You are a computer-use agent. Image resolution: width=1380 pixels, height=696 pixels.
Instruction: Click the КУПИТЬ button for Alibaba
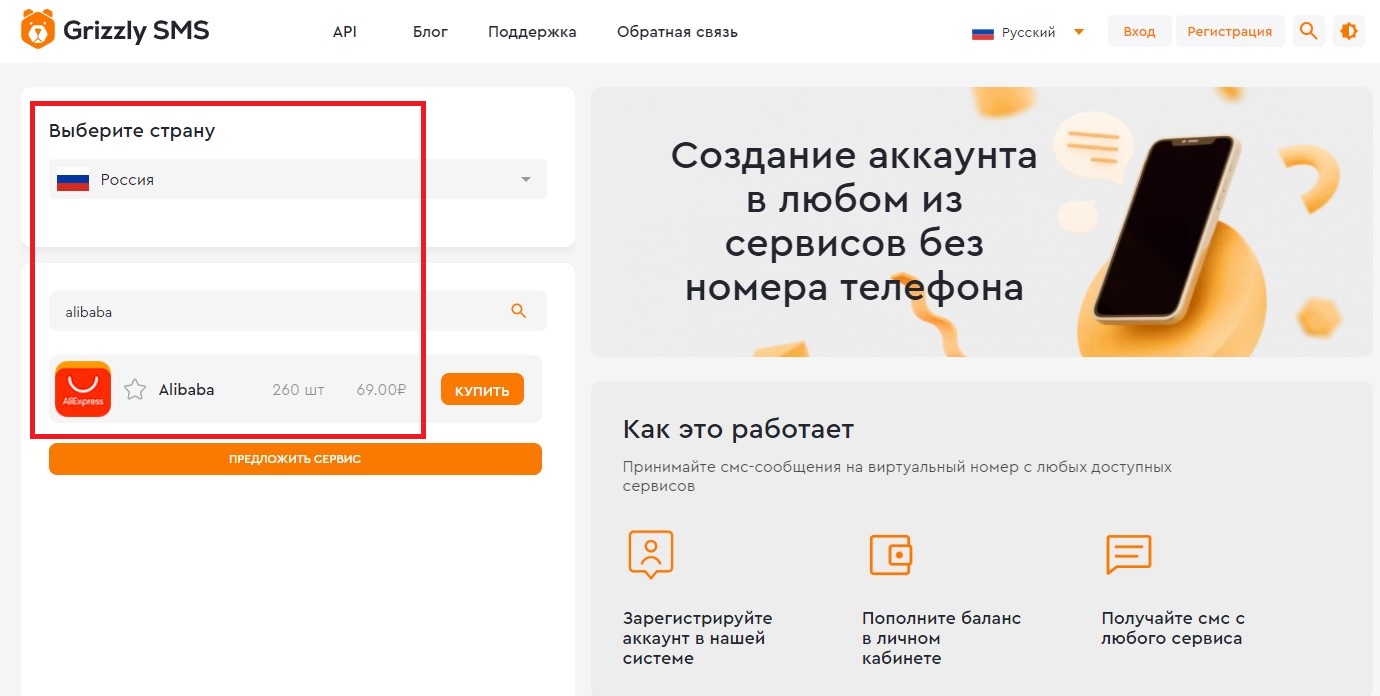(x=482, y=390)
